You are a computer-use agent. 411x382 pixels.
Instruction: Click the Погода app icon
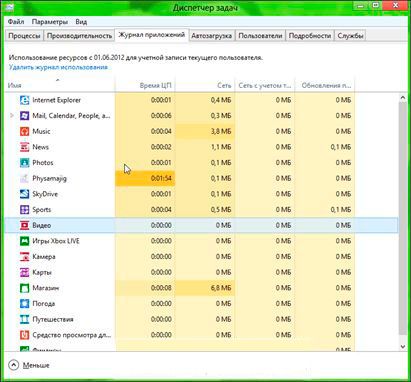pyautogui.click(x=24, y=304)
